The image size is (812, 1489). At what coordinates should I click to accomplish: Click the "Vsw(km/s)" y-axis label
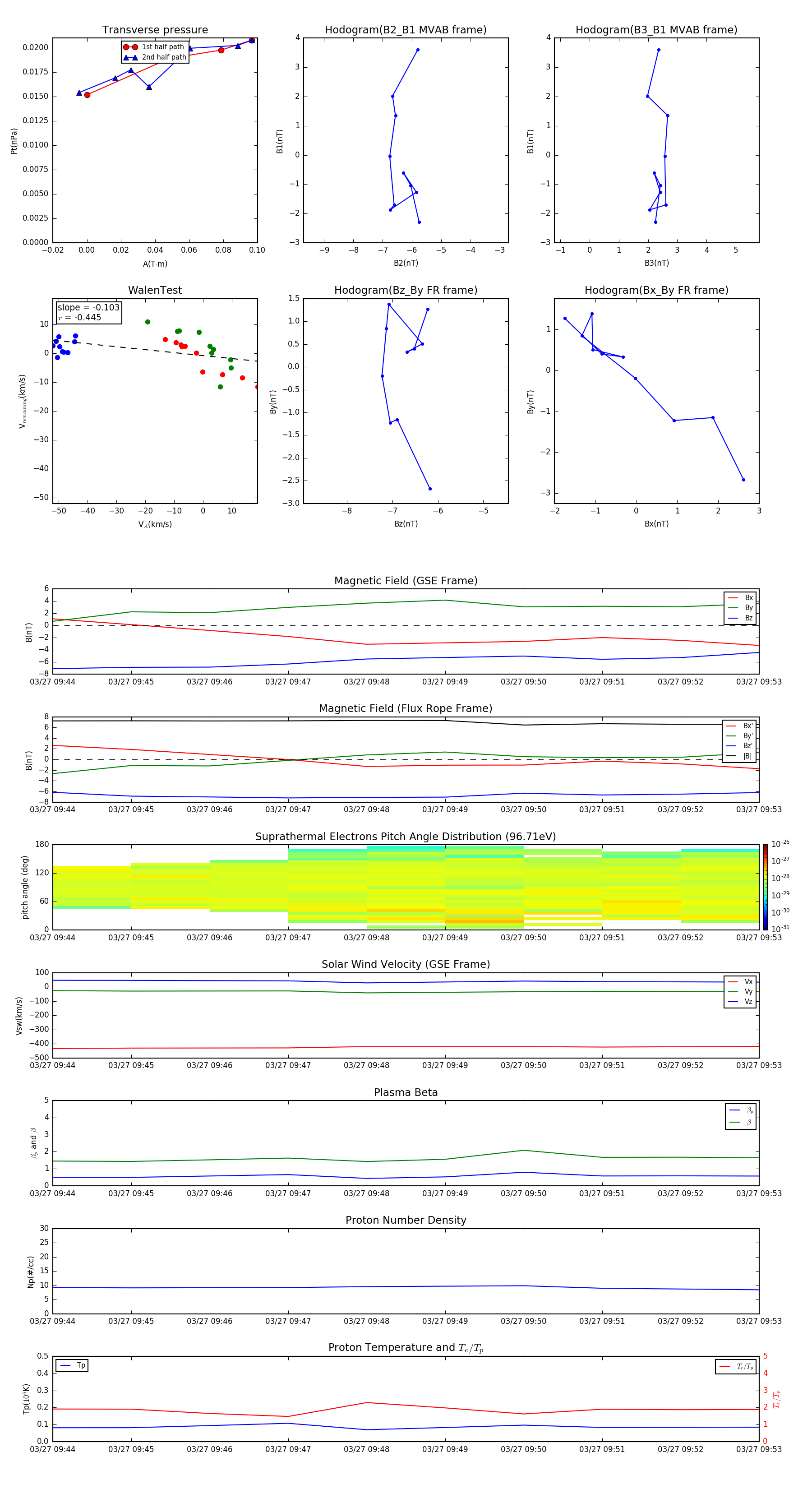[18, 1016]
